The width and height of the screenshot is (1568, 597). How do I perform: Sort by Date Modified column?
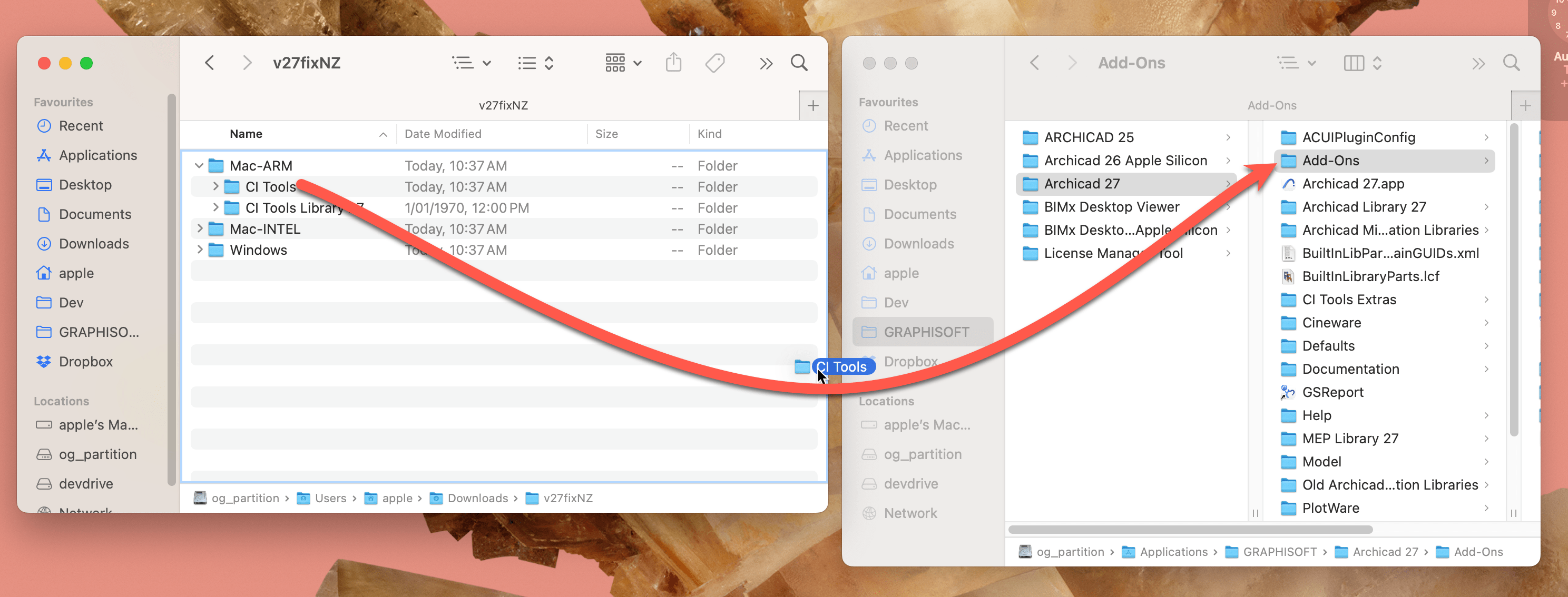[443, 134]
